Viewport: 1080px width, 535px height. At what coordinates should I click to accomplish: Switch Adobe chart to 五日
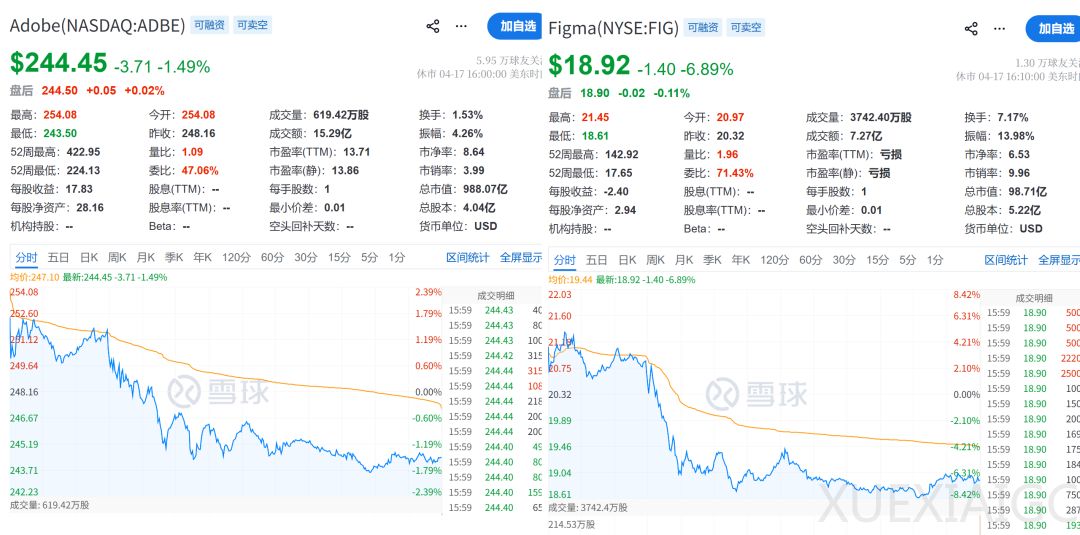58,258
